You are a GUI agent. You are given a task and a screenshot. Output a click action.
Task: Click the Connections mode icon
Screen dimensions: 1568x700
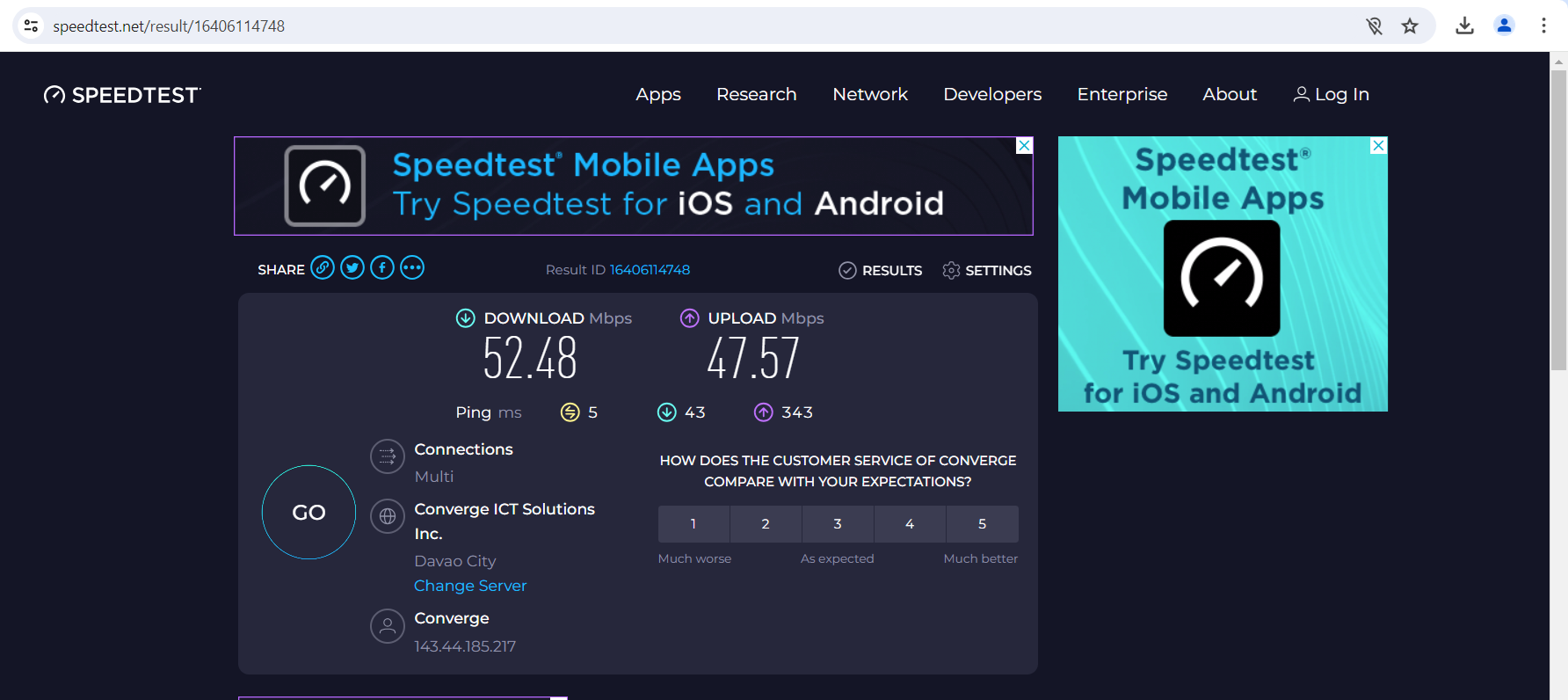click(x=388, y=456)
